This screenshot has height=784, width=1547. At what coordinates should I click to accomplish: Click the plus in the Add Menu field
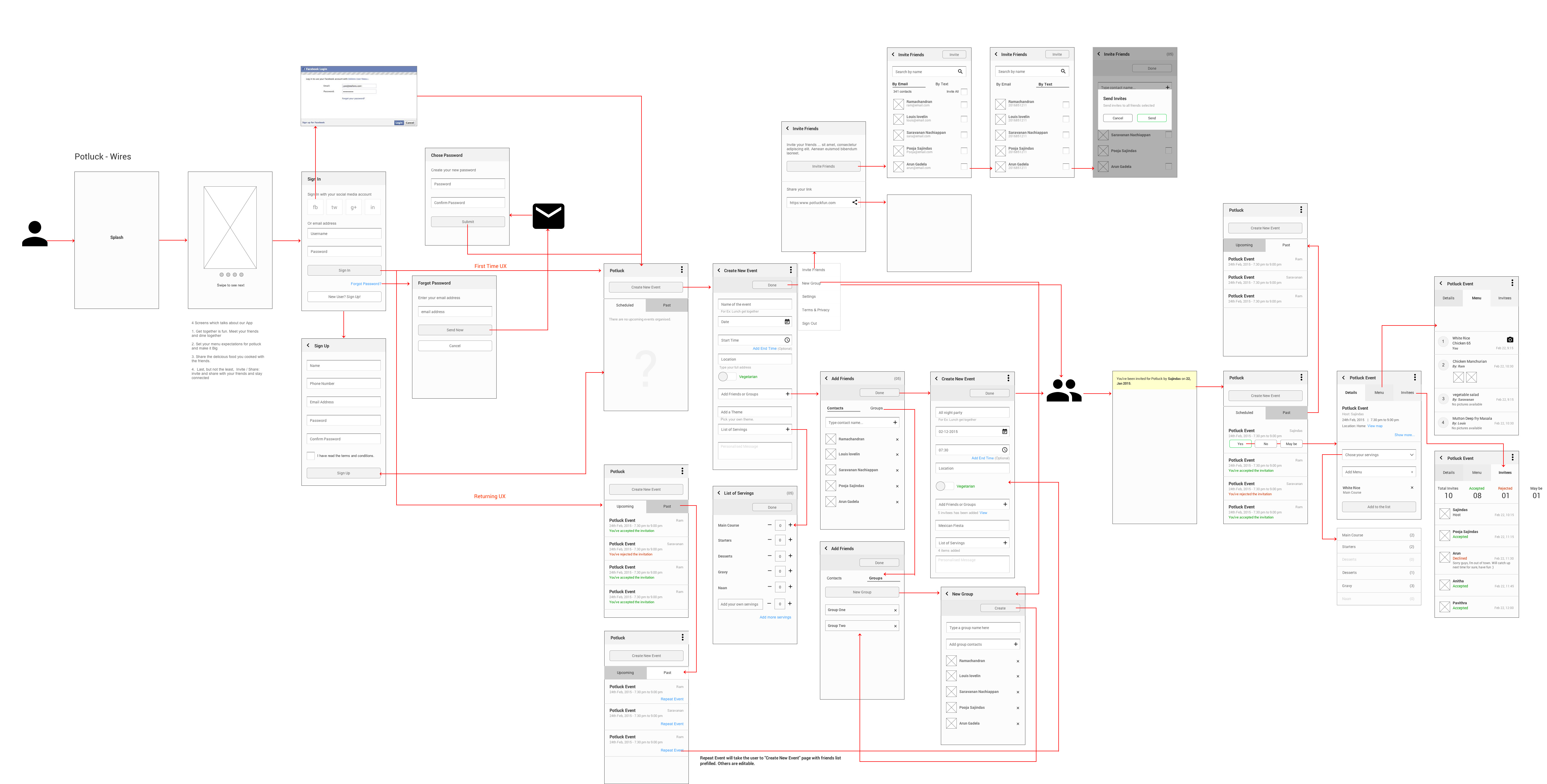pos(1412,472)
